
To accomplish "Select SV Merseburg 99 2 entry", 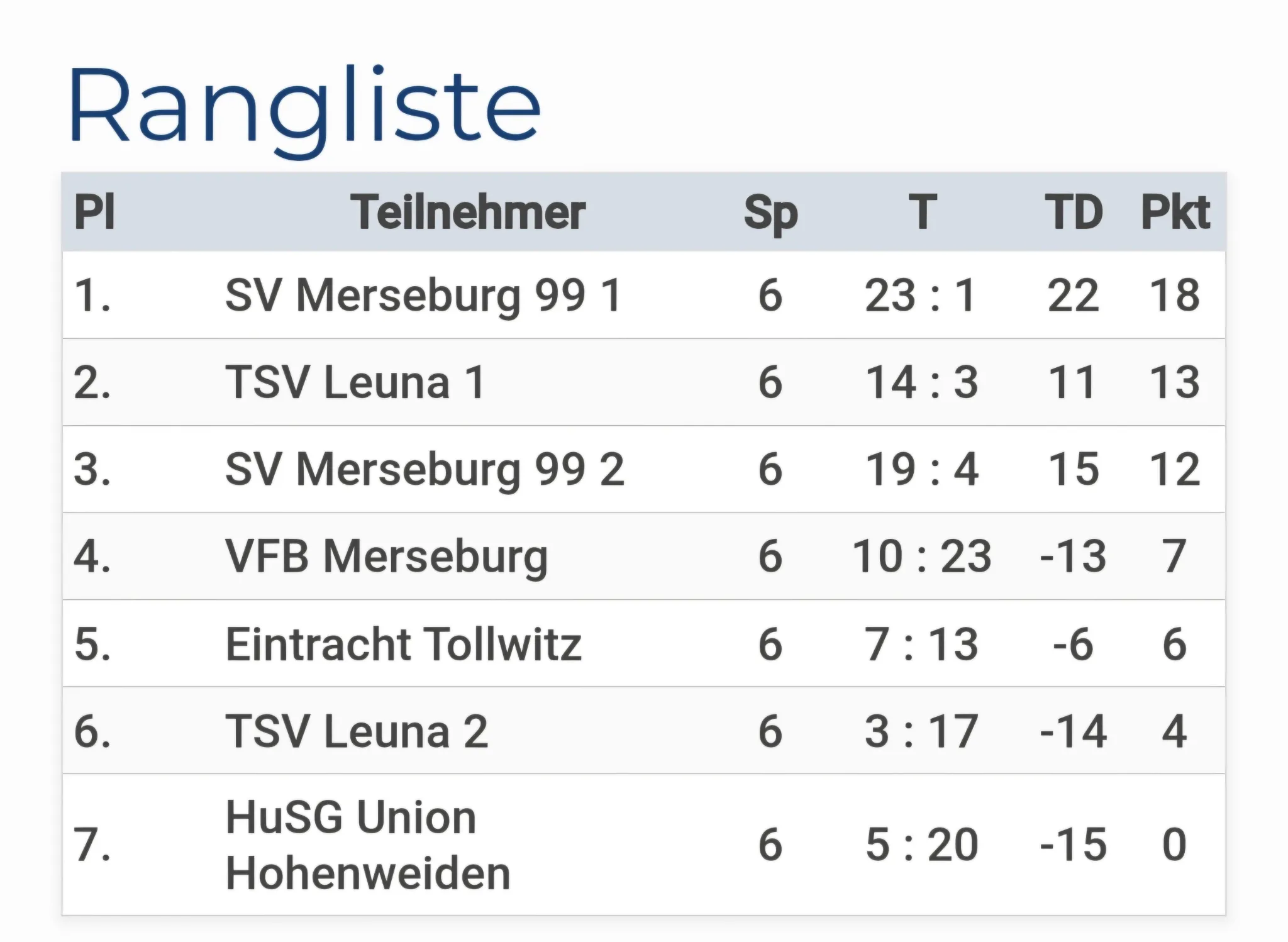I will (x=425, y=469).
